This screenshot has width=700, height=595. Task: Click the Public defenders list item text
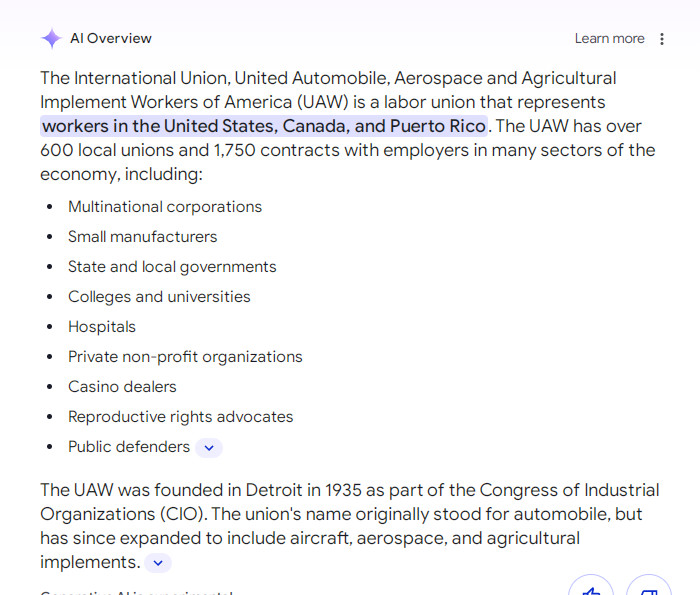pos(129,447)
